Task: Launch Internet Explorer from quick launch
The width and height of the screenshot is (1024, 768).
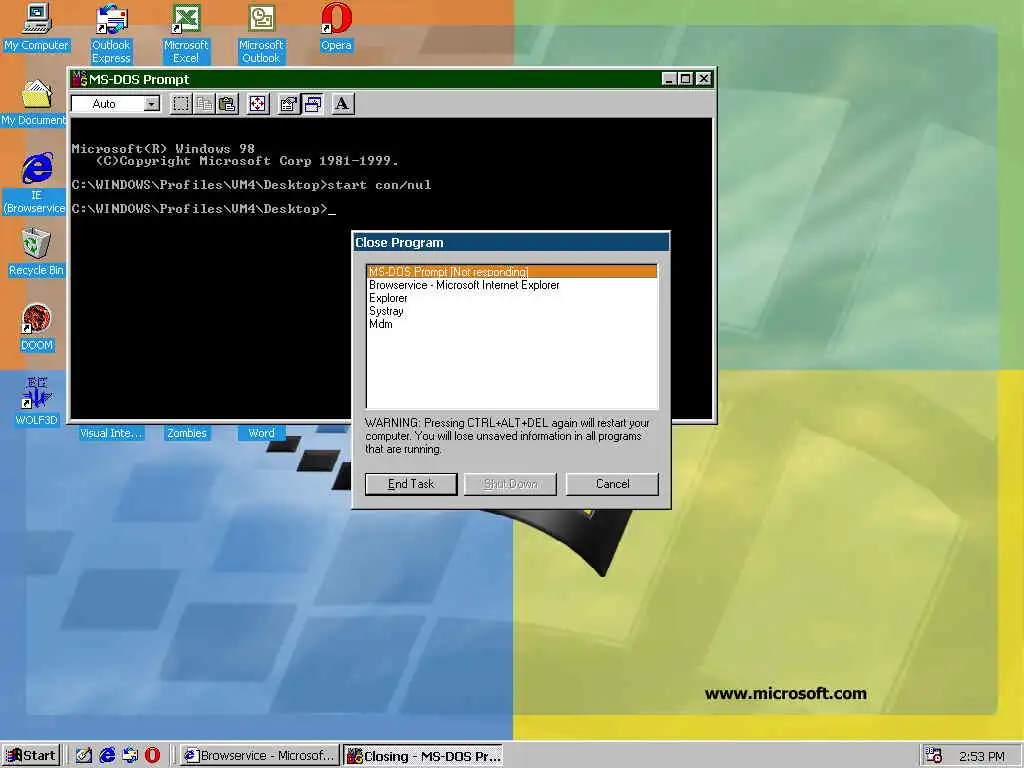Action: click(x=106, y=756)
